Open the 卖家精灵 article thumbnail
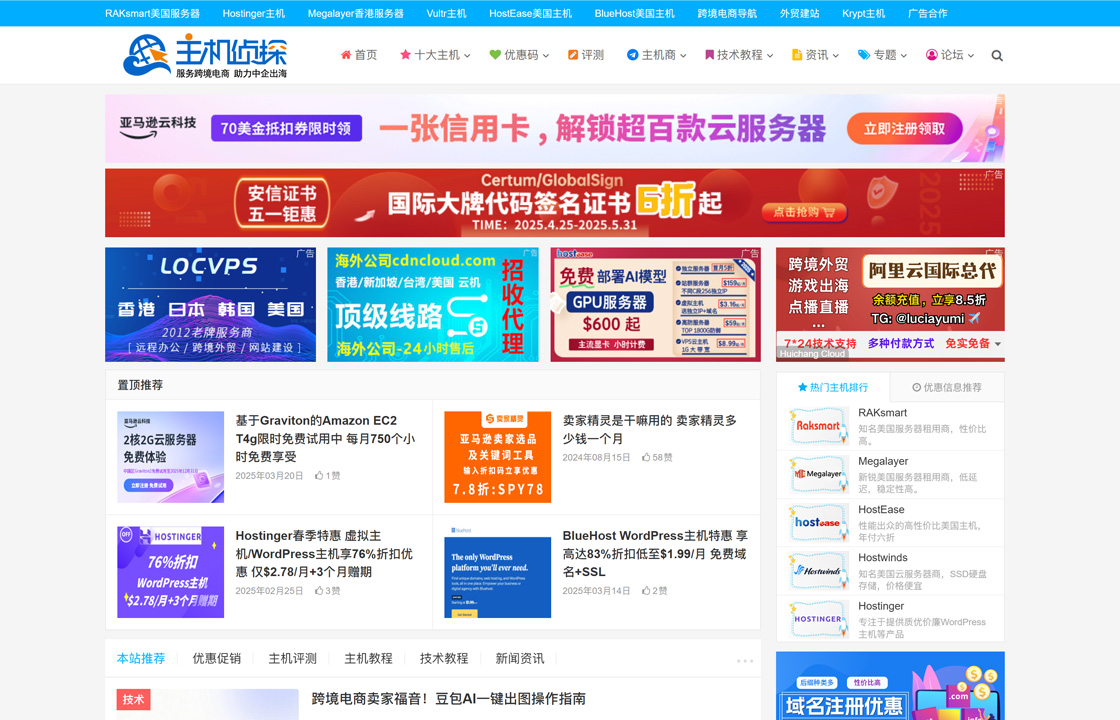 (x=498, y=457)
